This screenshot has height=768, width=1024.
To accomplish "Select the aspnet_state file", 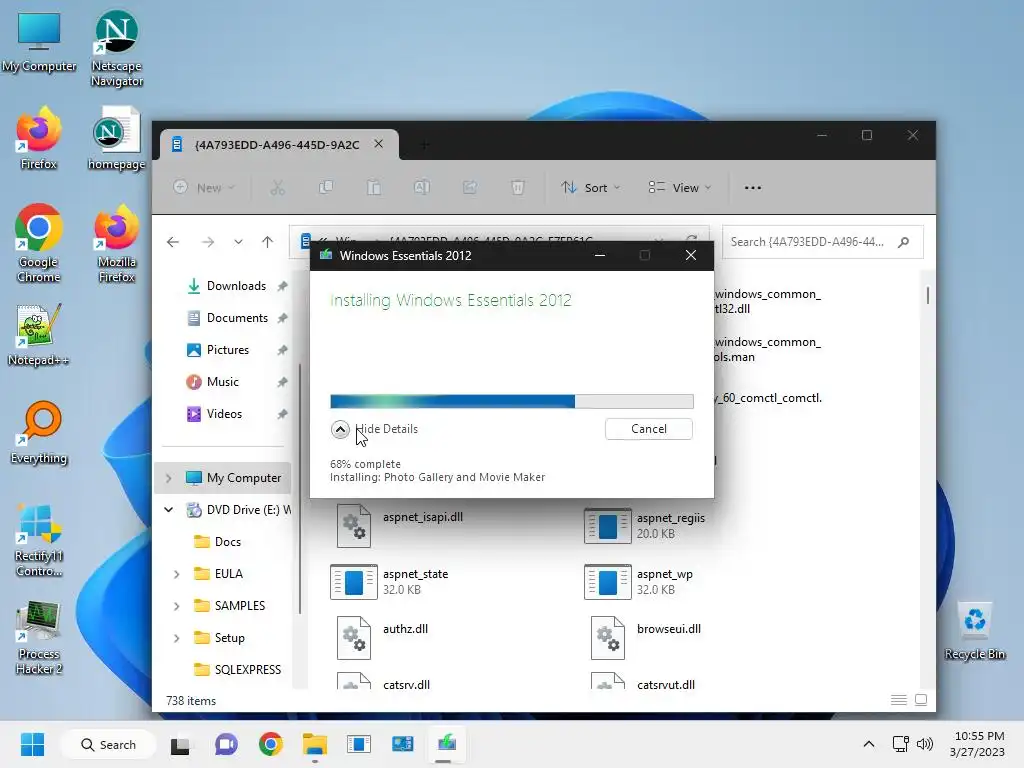I will [x=390, y=582].
